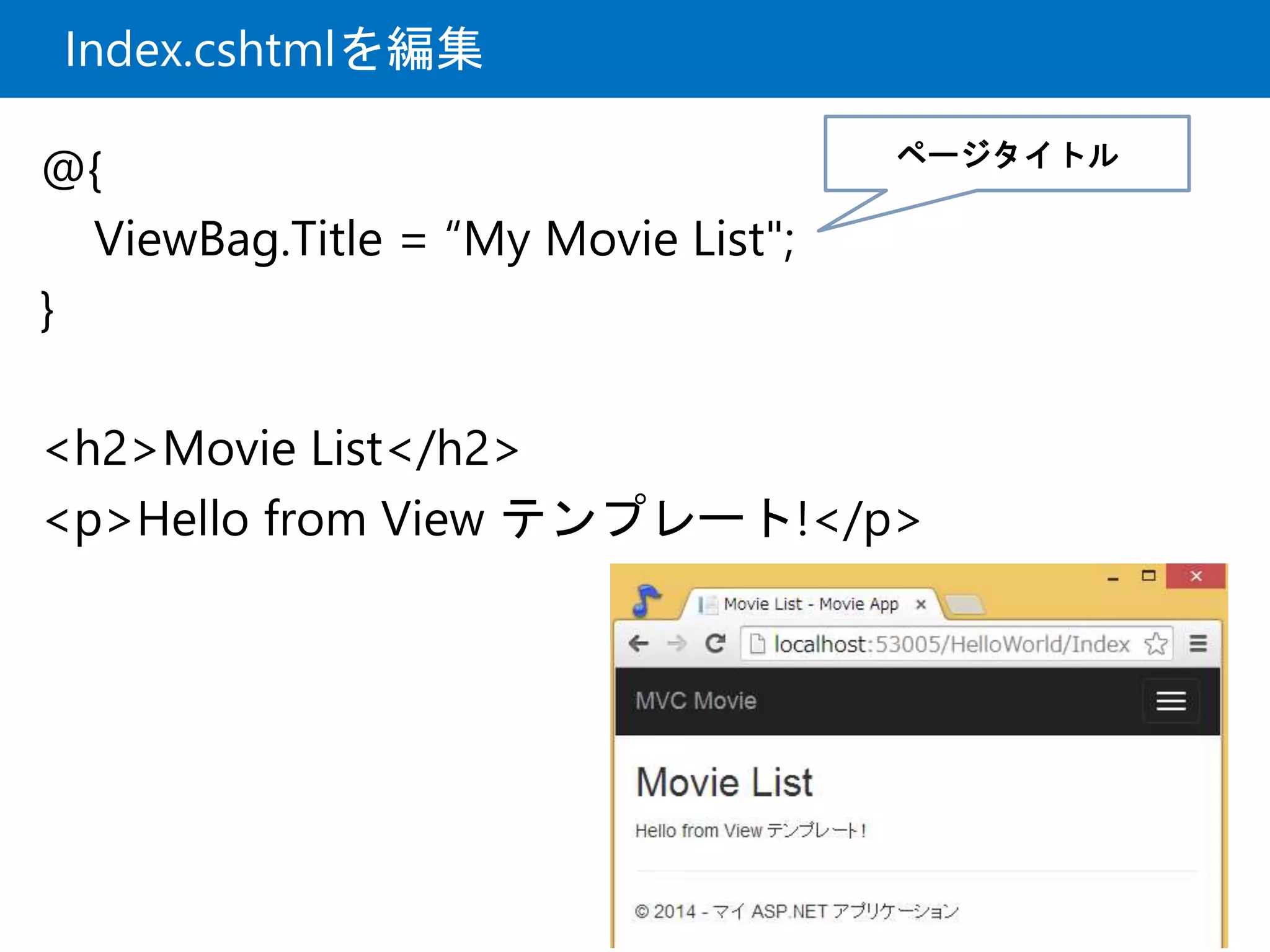The height and width of the screenshot is (952, 1270).
Task: Open the Chrome menu hamburger icon
Action: 1198,643
